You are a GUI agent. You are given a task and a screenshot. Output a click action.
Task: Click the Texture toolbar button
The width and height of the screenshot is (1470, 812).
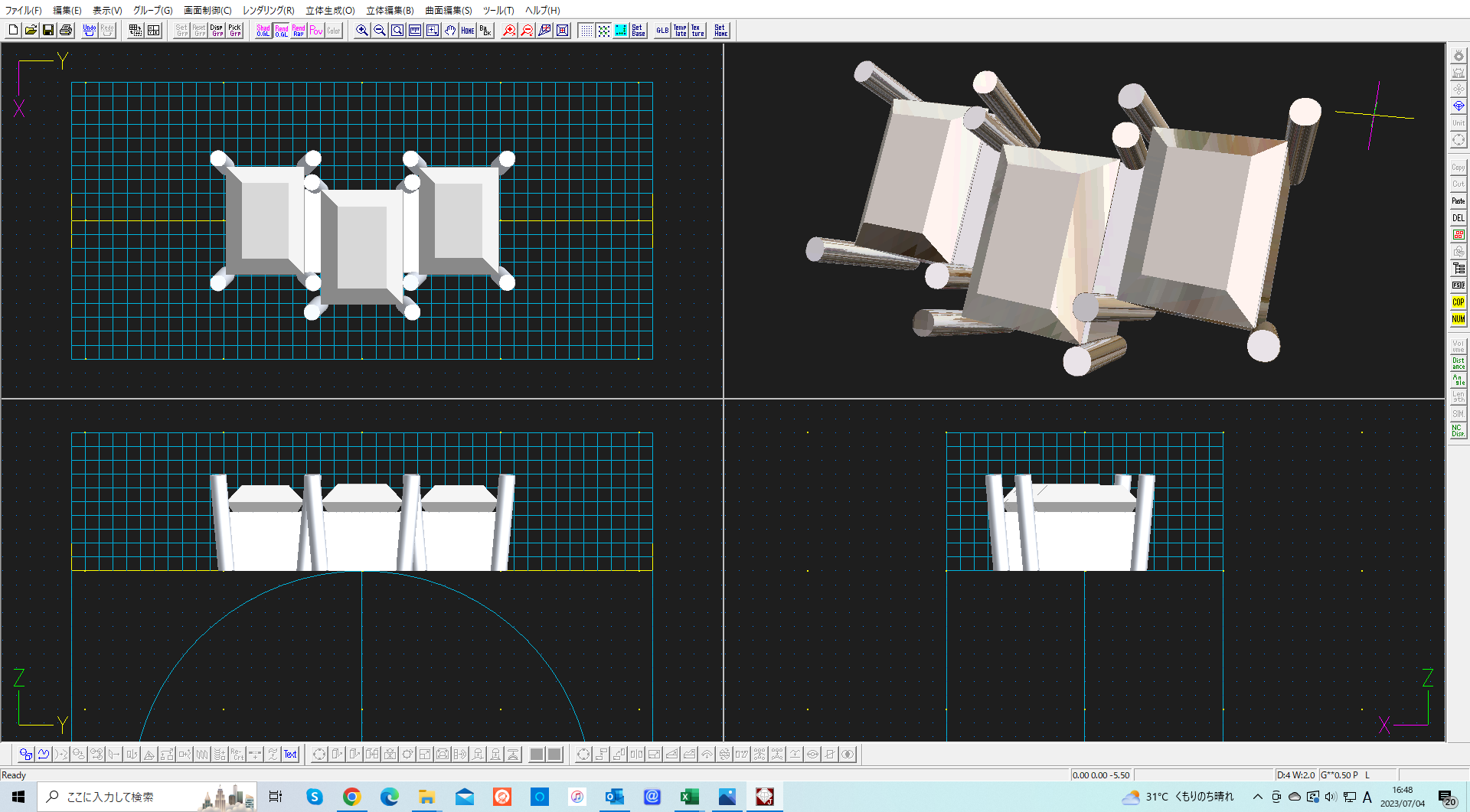(x=697, y=31)
